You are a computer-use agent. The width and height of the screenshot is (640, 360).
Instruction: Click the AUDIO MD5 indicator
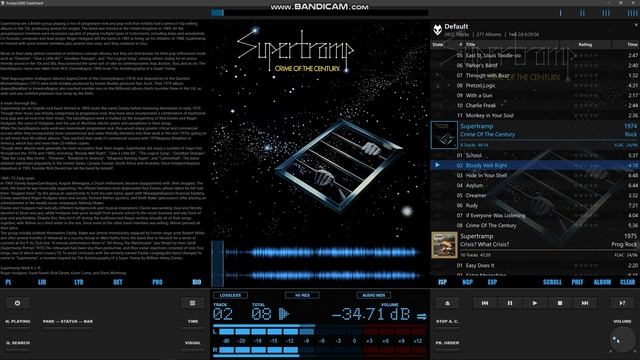point(373,295)
